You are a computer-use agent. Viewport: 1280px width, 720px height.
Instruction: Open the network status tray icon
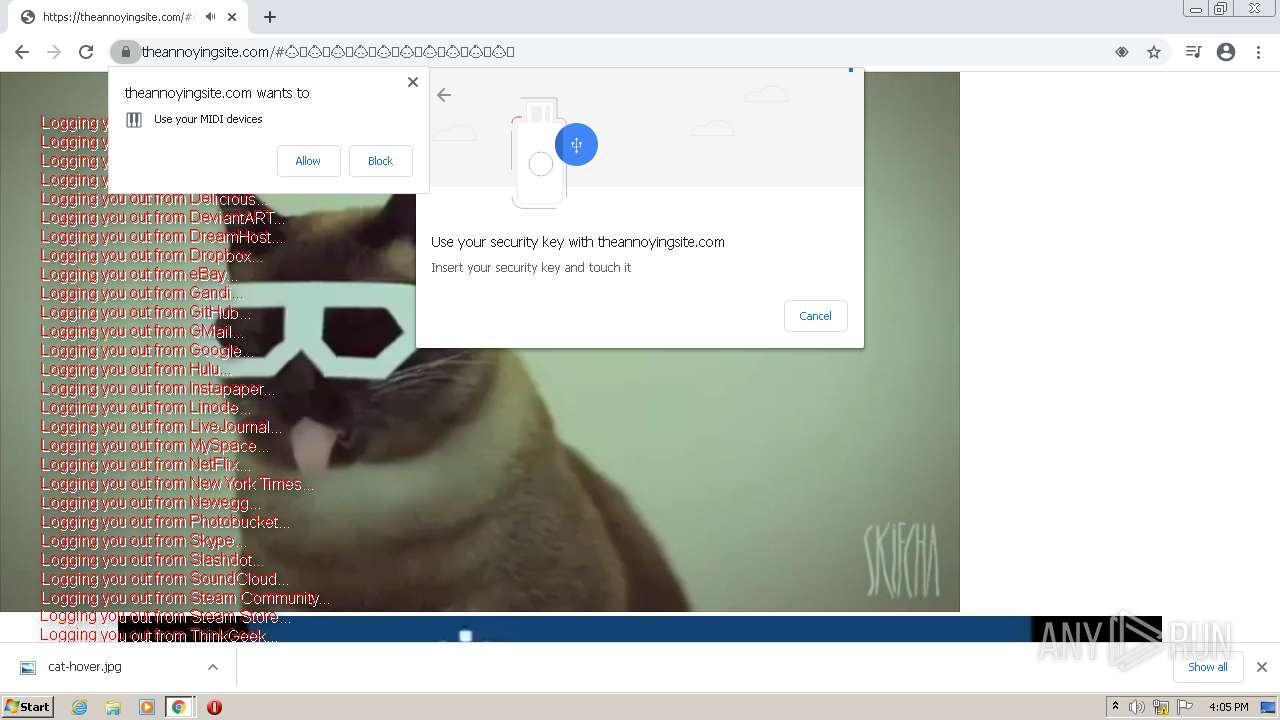(x=1161, y=707)
